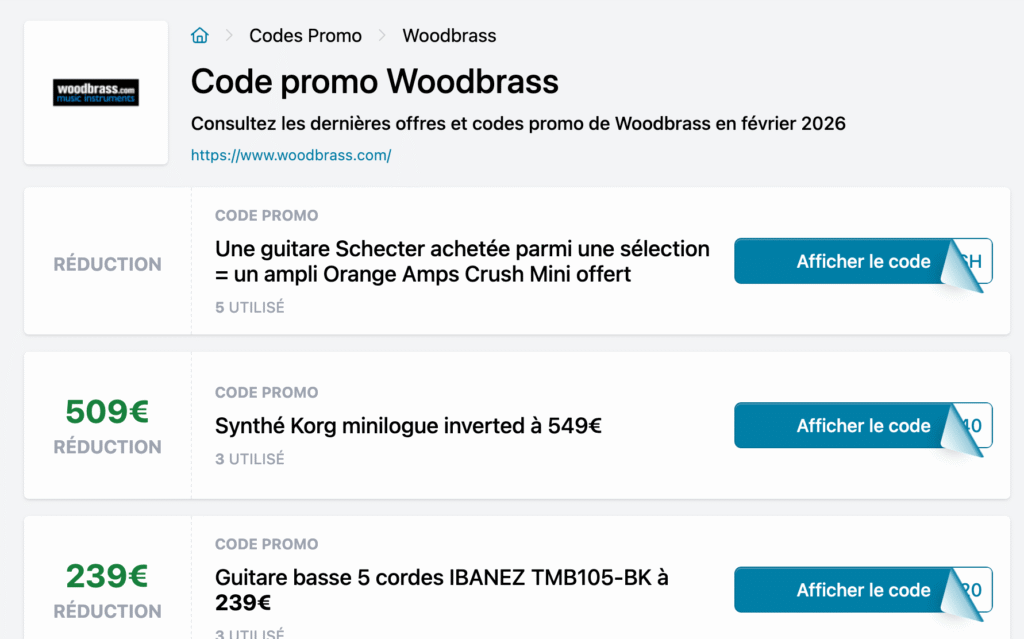This screenshot has height=639, width=1024.
Task: Click the home icon in the breadcrumb
Action: click(x=199, y=35)
